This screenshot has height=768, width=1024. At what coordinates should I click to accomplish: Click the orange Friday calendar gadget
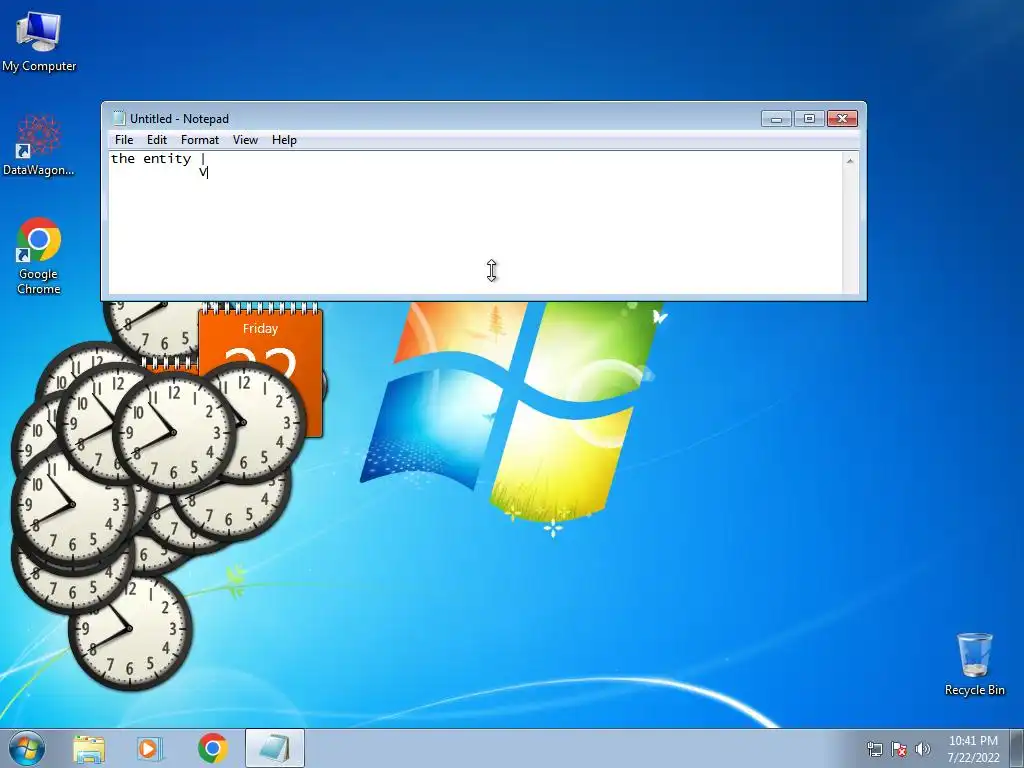click(x=261, y=336)
